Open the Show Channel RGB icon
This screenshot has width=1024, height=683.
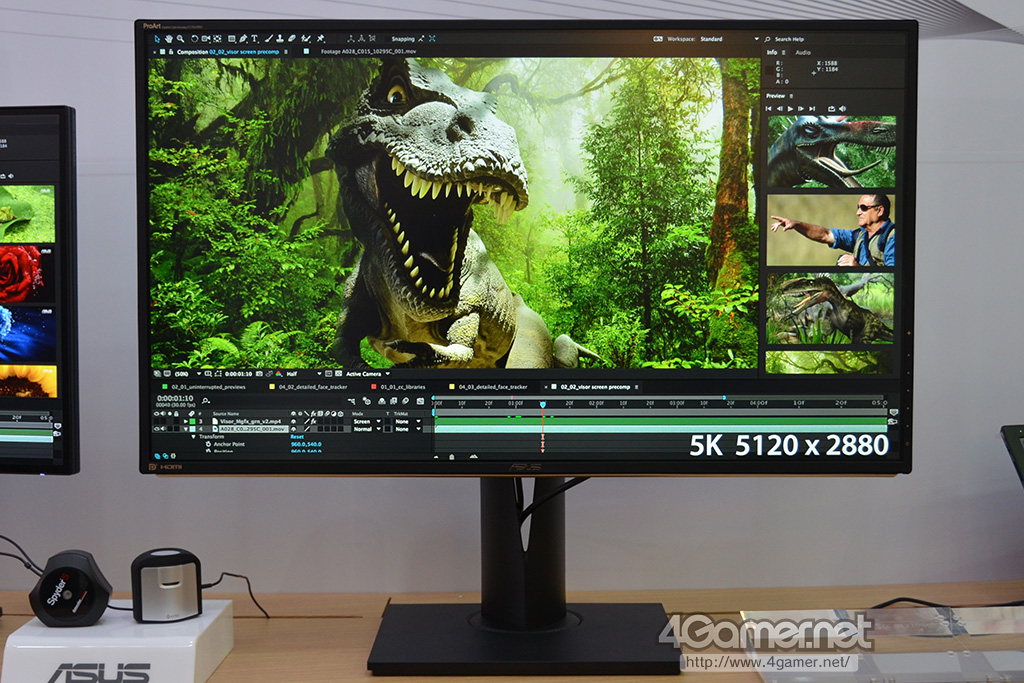(279, 374)
